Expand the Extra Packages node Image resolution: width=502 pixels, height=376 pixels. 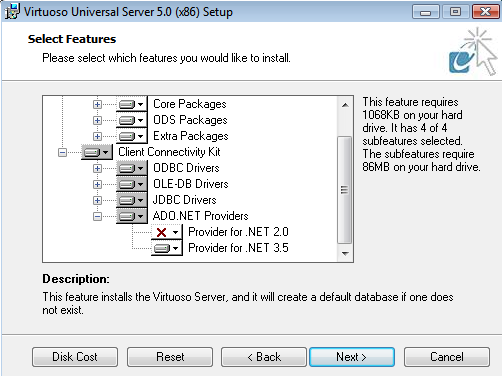tap(97, 136)
